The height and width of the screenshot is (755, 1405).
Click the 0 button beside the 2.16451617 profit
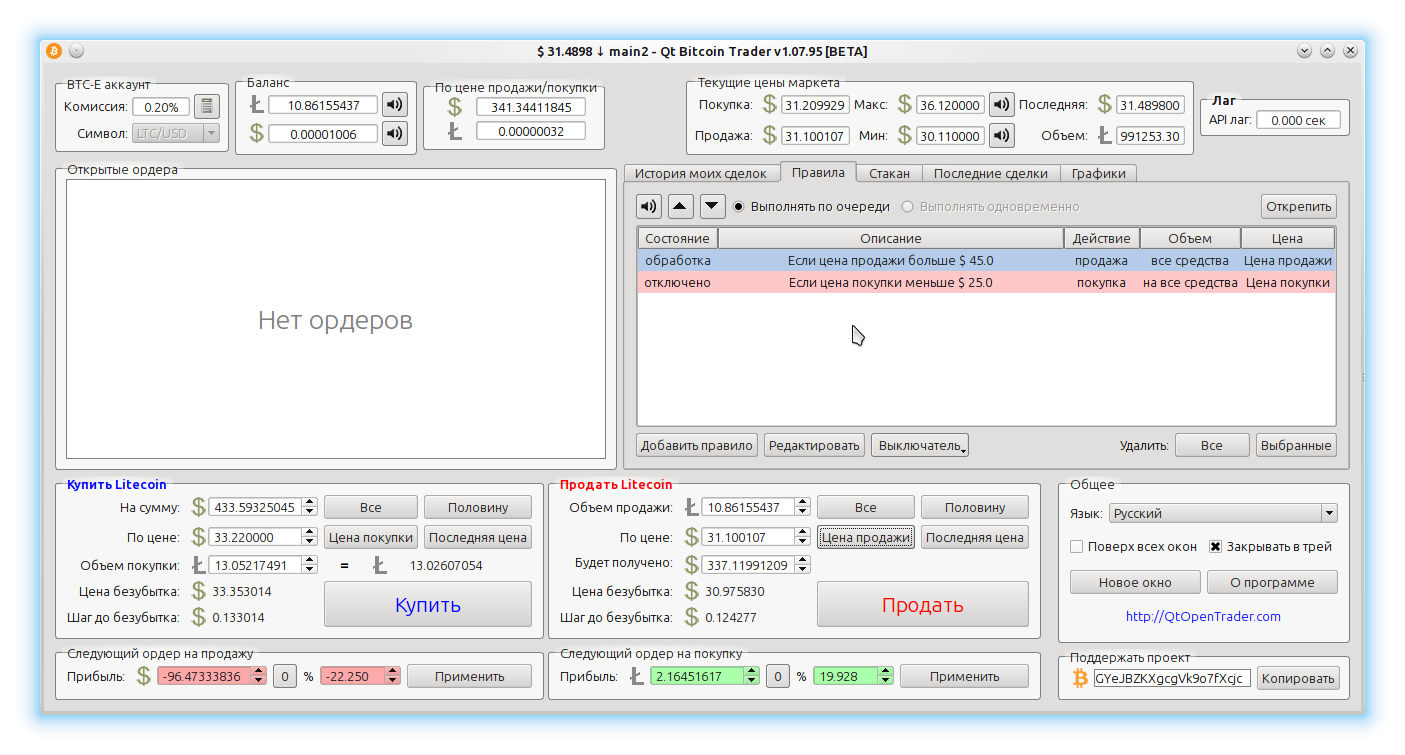tap(778, 676)
